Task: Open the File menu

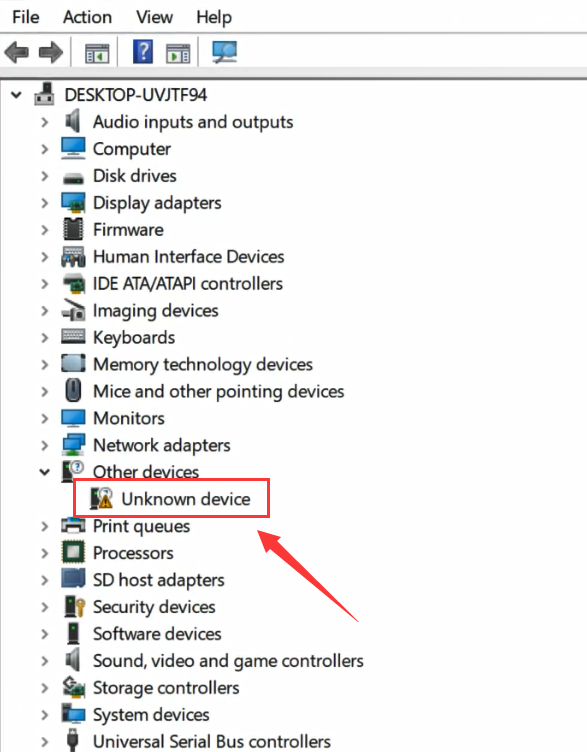Action: pos(25,17)
